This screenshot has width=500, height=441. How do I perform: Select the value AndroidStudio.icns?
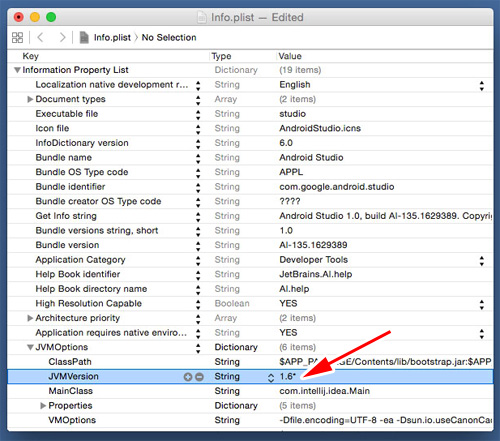coord(320,128)
